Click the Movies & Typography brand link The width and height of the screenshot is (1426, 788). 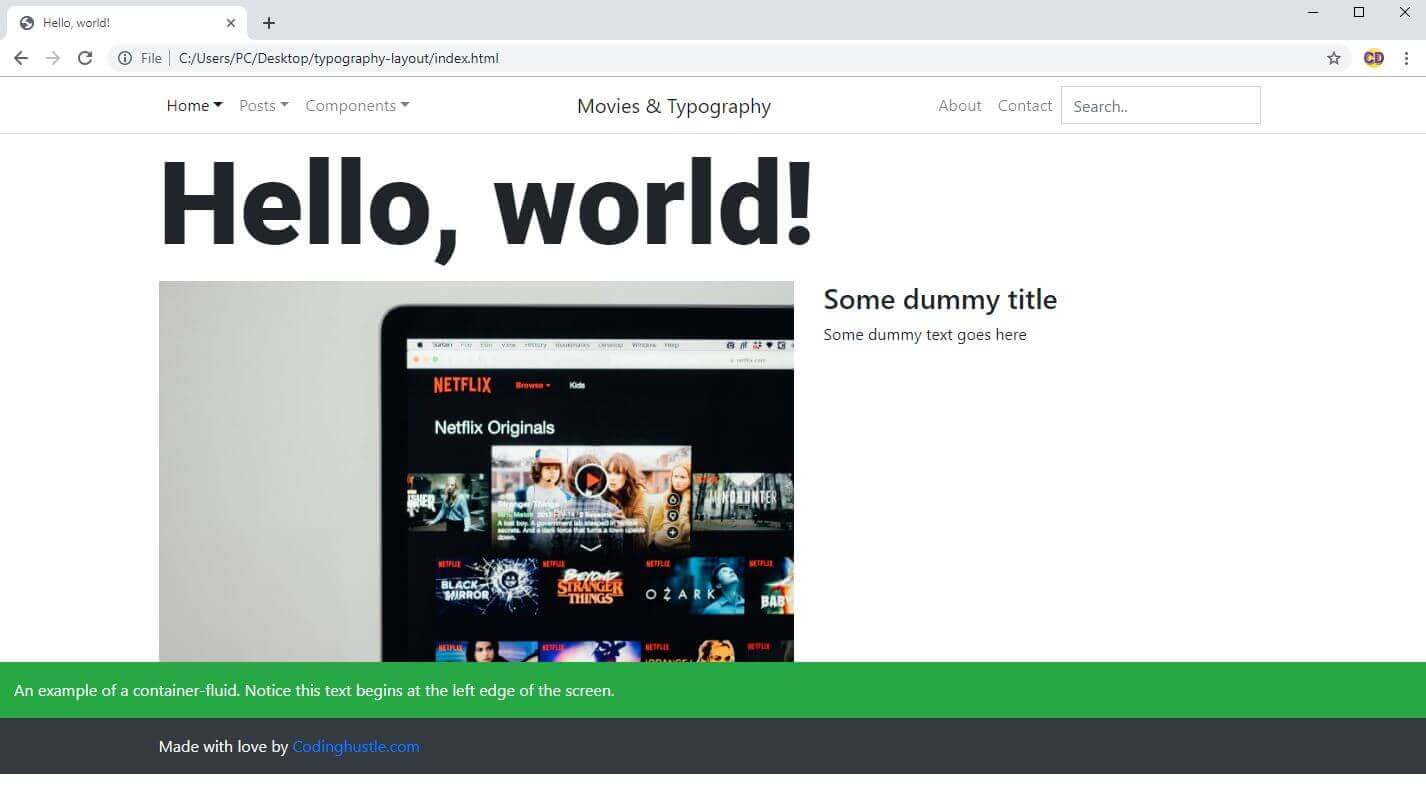(x=674, y=106)
